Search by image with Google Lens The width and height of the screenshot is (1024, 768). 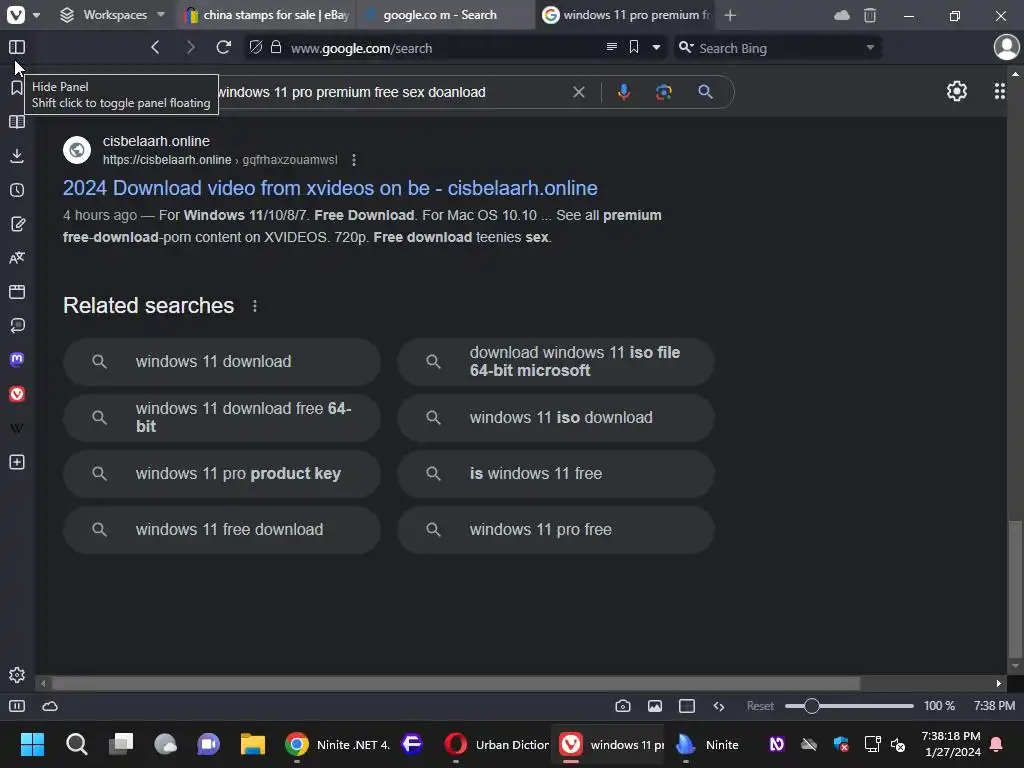(x=664, y=92)
